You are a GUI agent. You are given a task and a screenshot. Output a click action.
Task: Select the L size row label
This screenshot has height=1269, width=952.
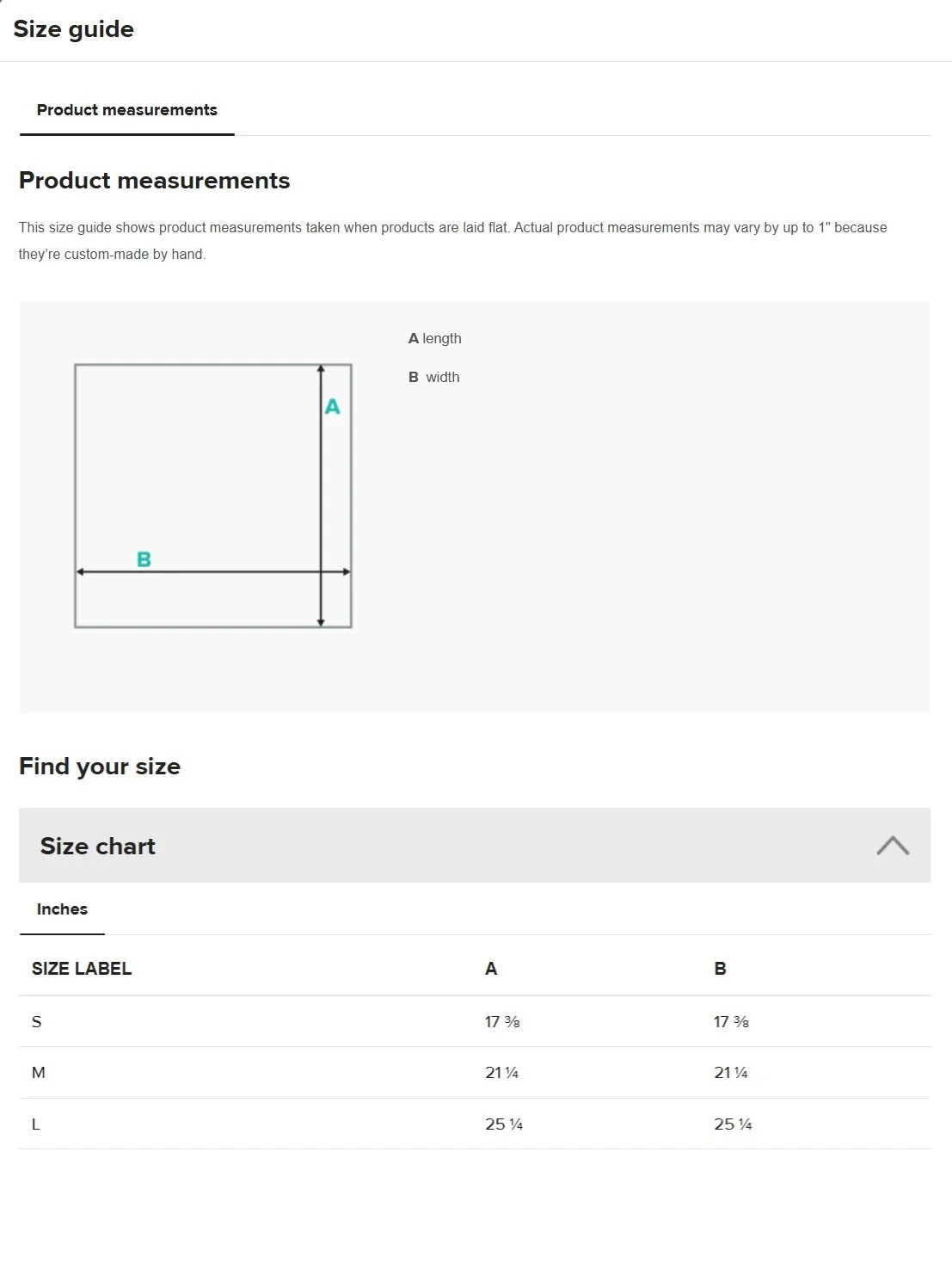(36, 1124)
